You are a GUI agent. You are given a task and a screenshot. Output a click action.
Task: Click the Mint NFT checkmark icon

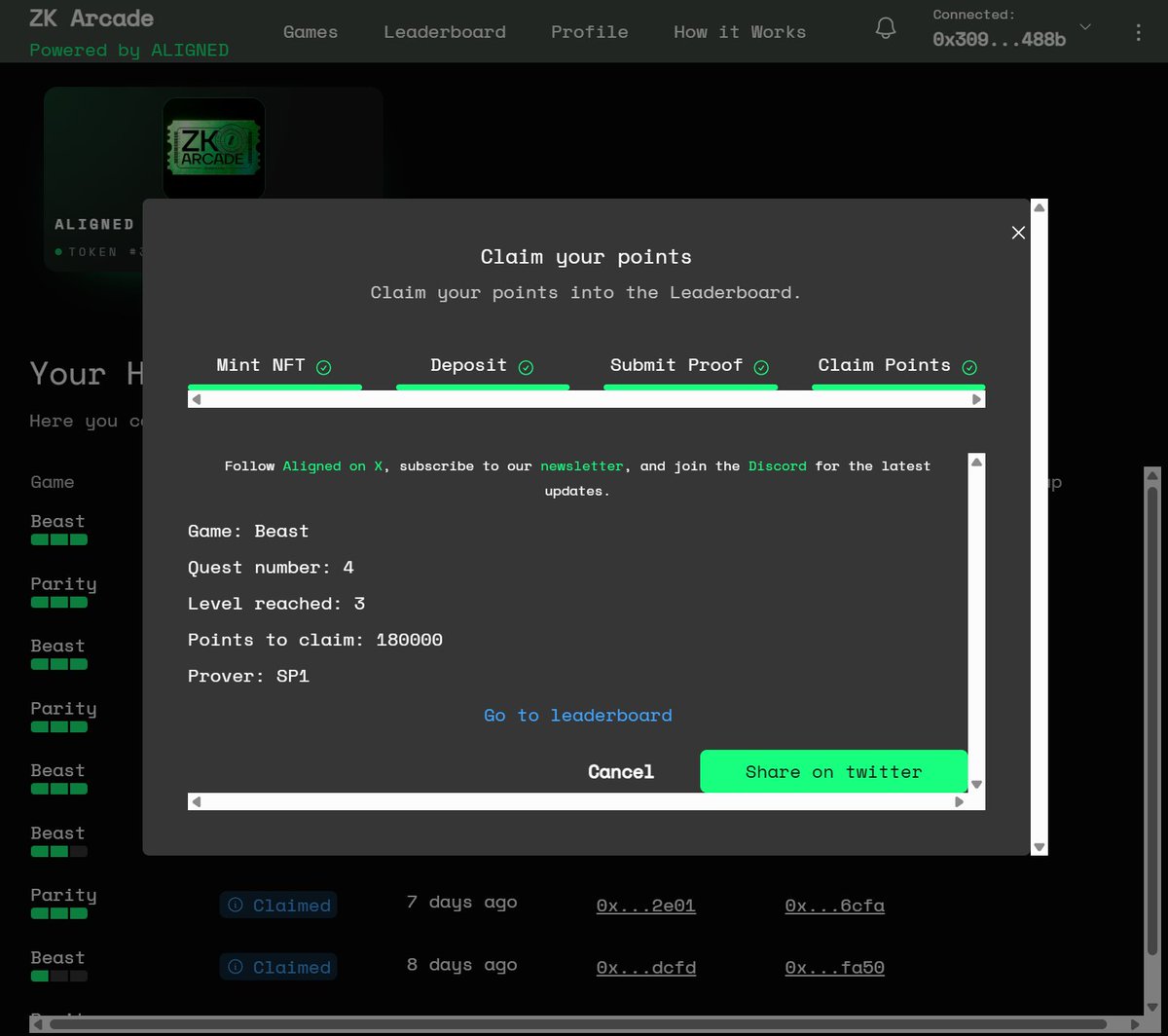click(x=324, y=367)
